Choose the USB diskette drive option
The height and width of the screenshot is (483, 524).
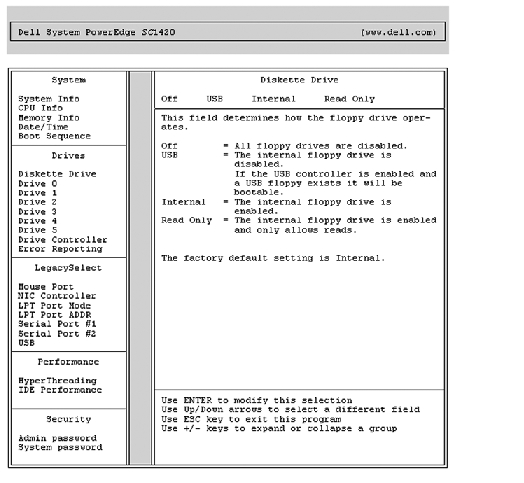pos(215,99)
